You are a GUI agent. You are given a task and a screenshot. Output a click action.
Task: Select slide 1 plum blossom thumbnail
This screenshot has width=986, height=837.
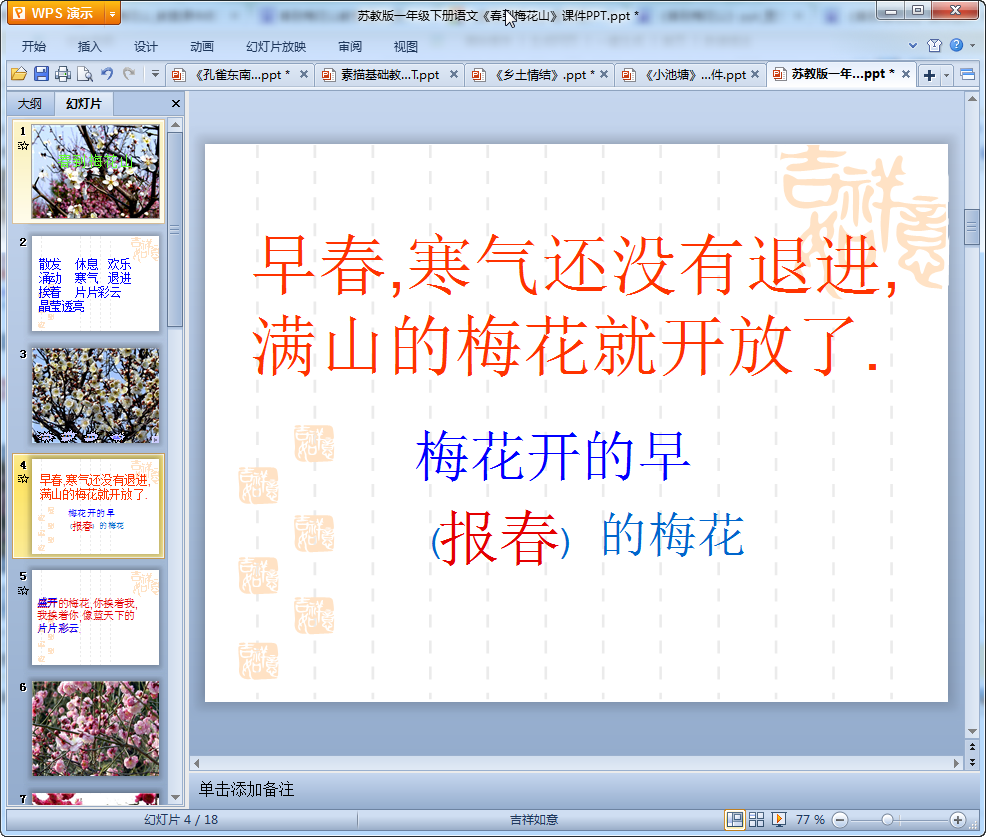[96, 171]
